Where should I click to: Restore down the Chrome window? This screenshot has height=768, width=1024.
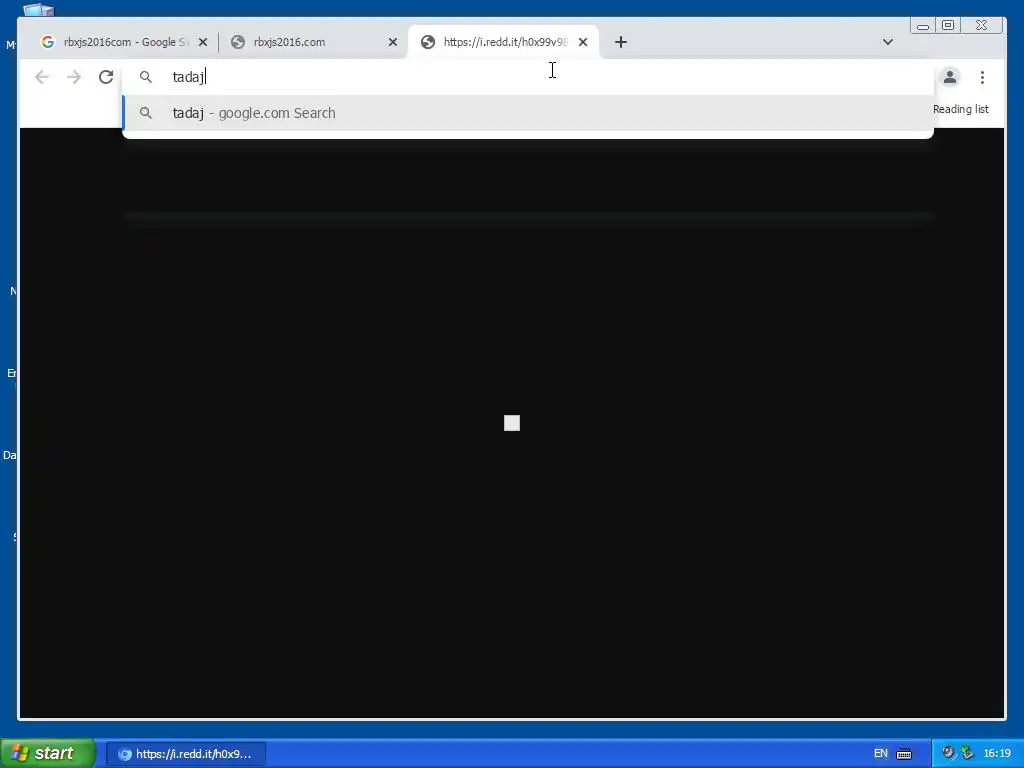coord(948,25)
